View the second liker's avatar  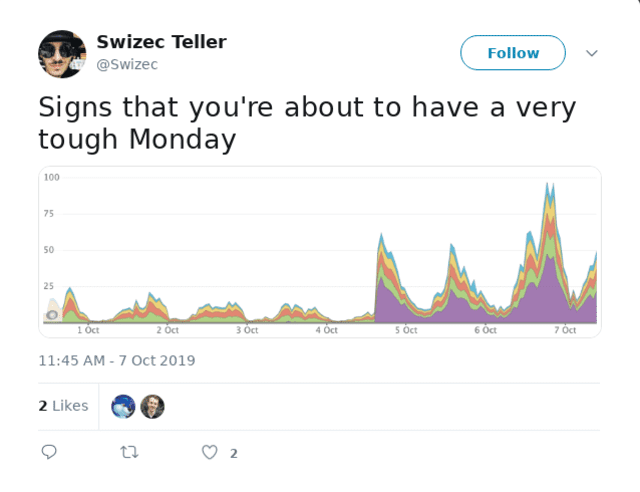(x=152, y=406)
